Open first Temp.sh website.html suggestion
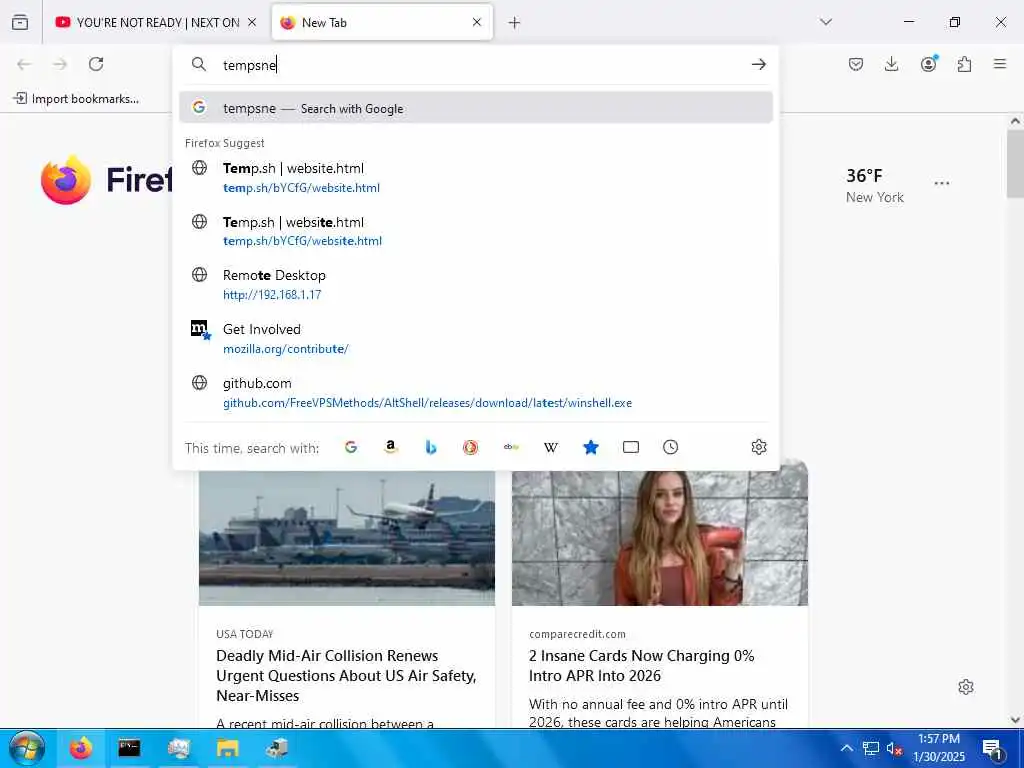Viewport: 1024px width, 768px height. pos(475,178)
